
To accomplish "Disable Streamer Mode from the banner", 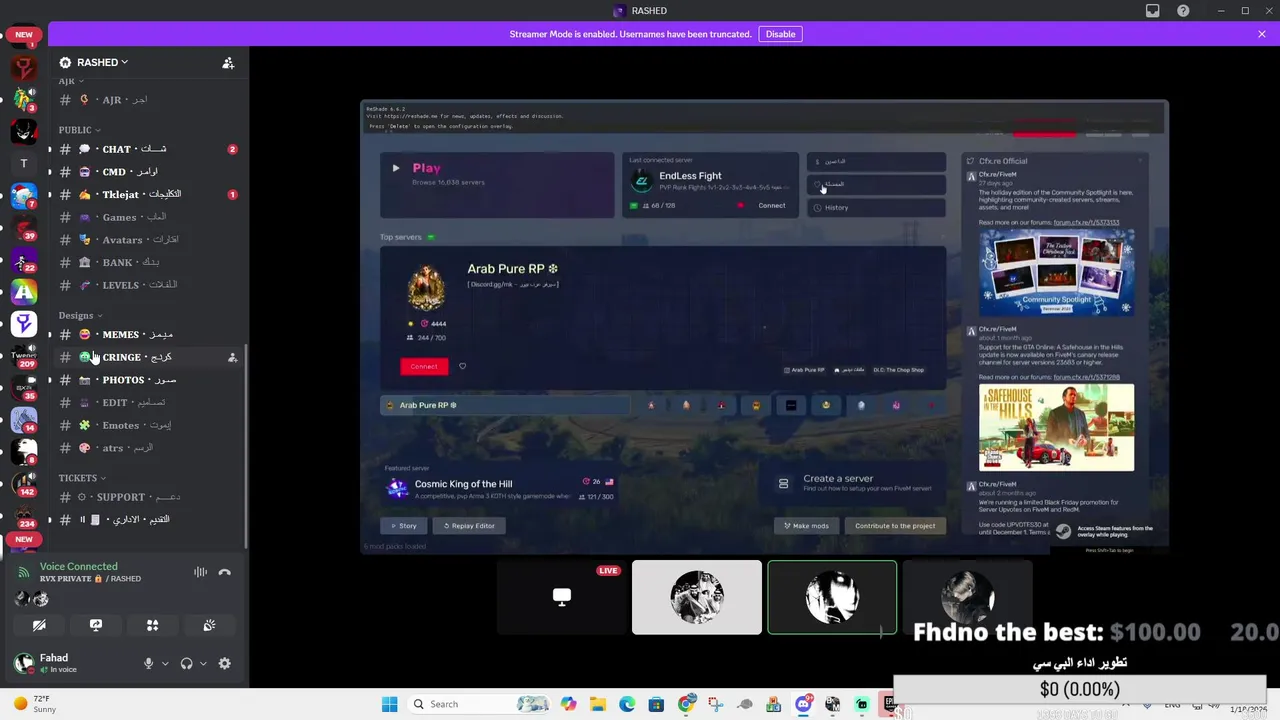I will 780,34.
